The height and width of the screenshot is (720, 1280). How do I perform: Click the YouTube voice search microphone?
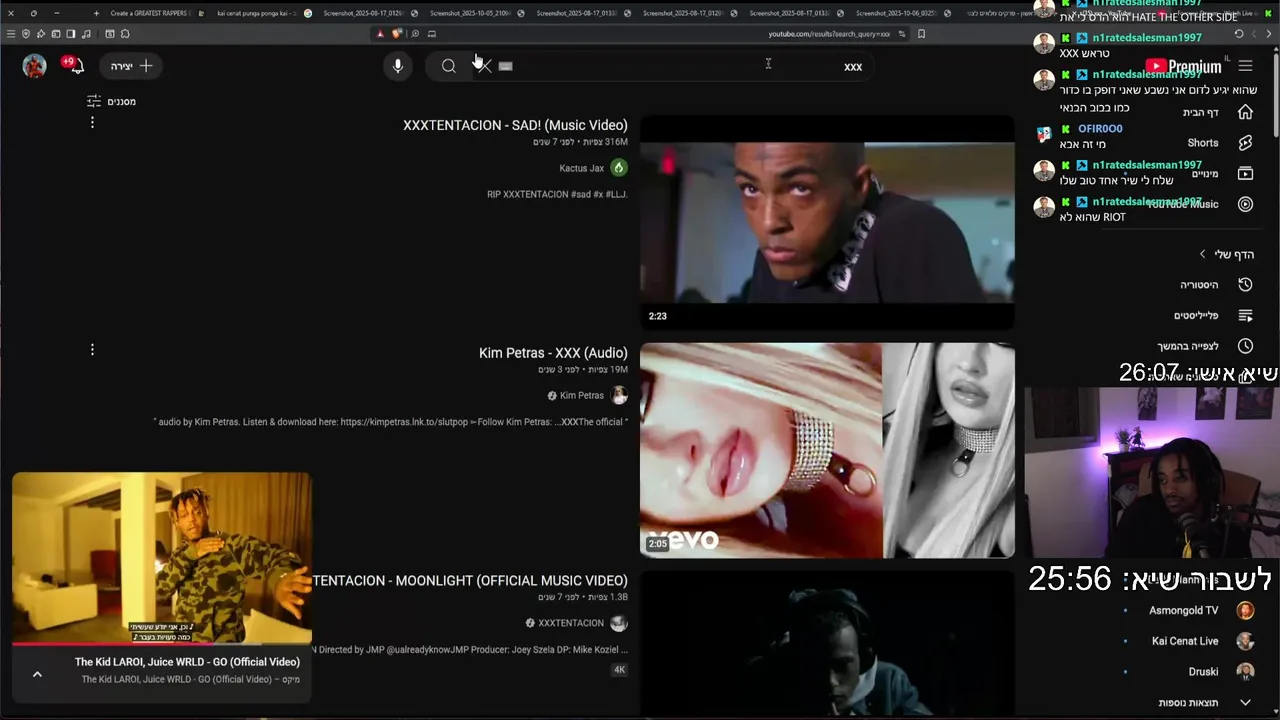397,66
